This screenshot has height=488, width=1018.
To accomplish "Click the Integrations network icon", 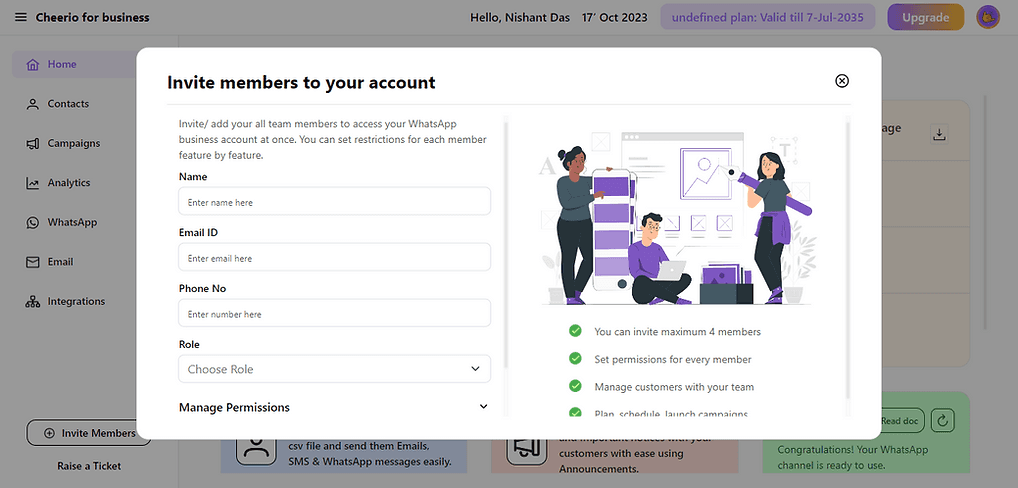I will click(32, 302).
